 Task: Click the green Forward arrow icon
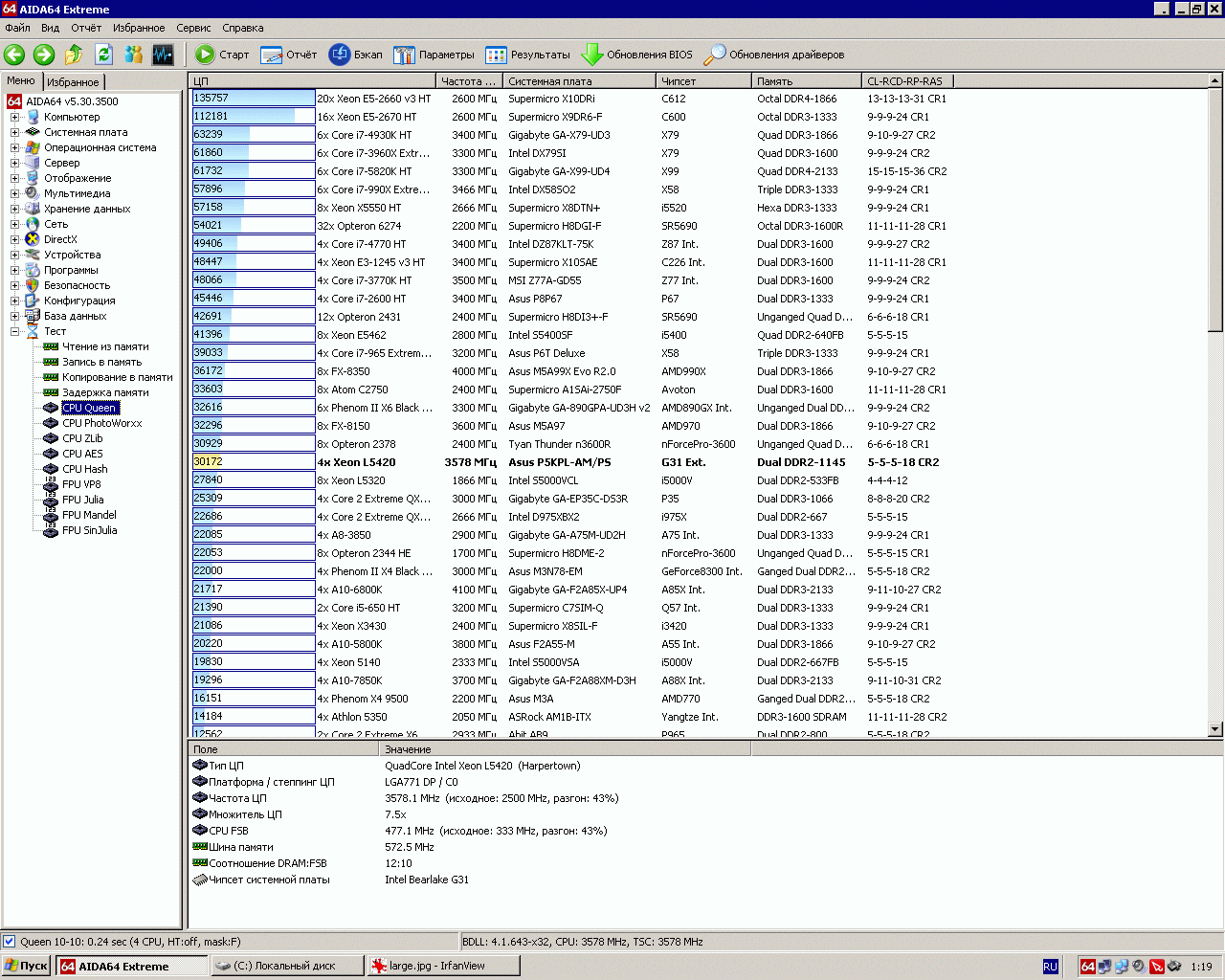coord(44,55)
